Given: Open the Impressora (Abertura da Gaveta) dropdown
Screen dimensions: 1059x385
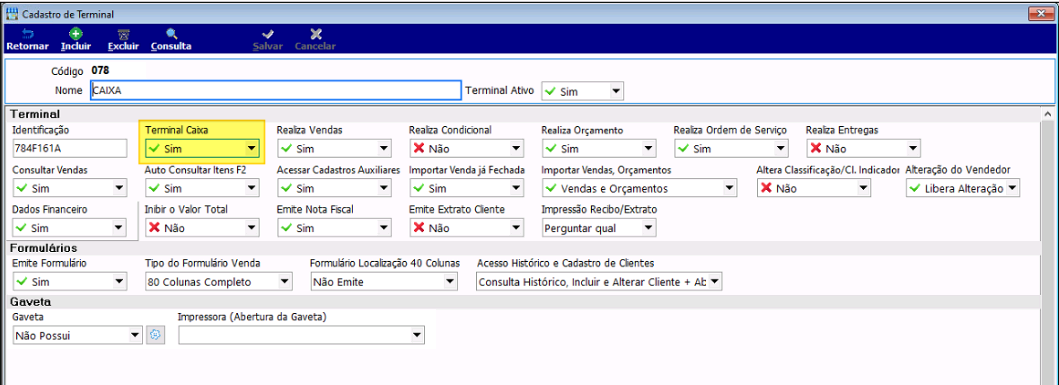Looking at the screenshot, I should (301, 335).
